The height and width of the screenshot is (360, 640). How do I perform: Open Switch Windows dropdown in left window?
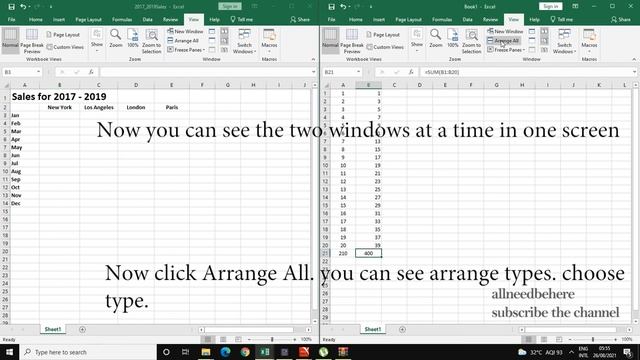click(x=244, y=41)
